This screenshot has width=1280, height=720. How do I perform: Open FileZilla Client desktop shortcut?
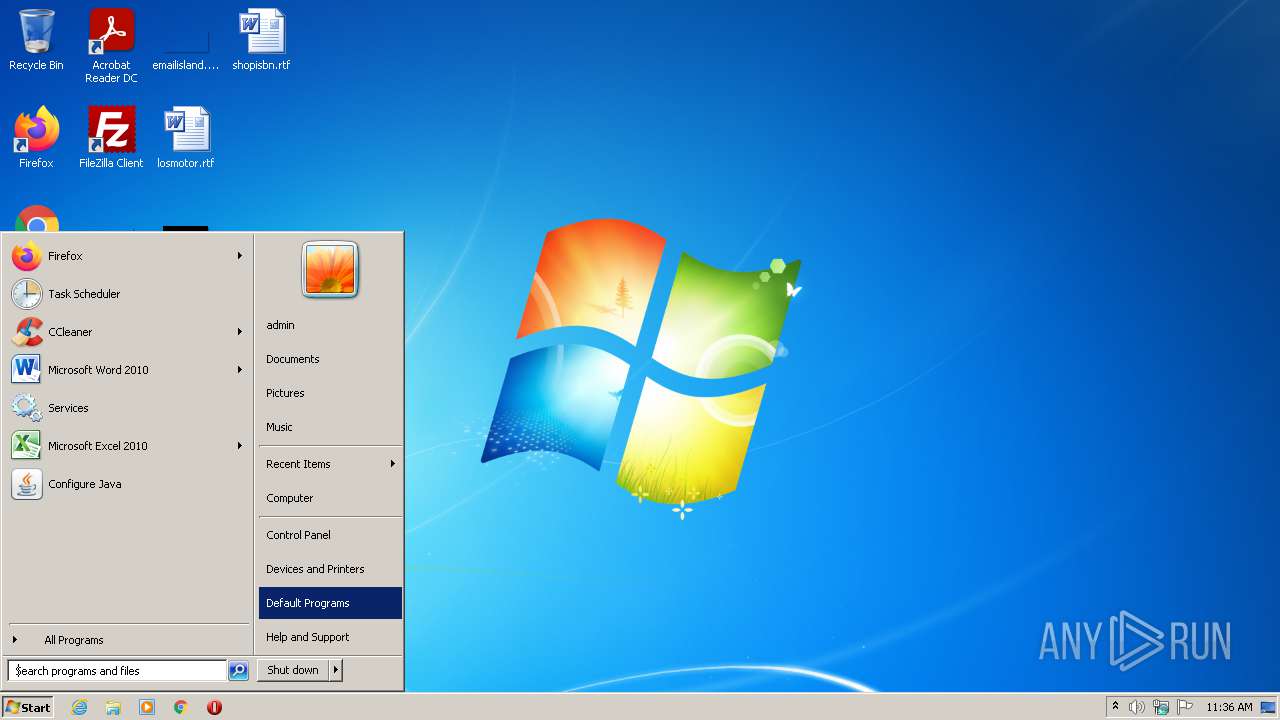point(111,138)
